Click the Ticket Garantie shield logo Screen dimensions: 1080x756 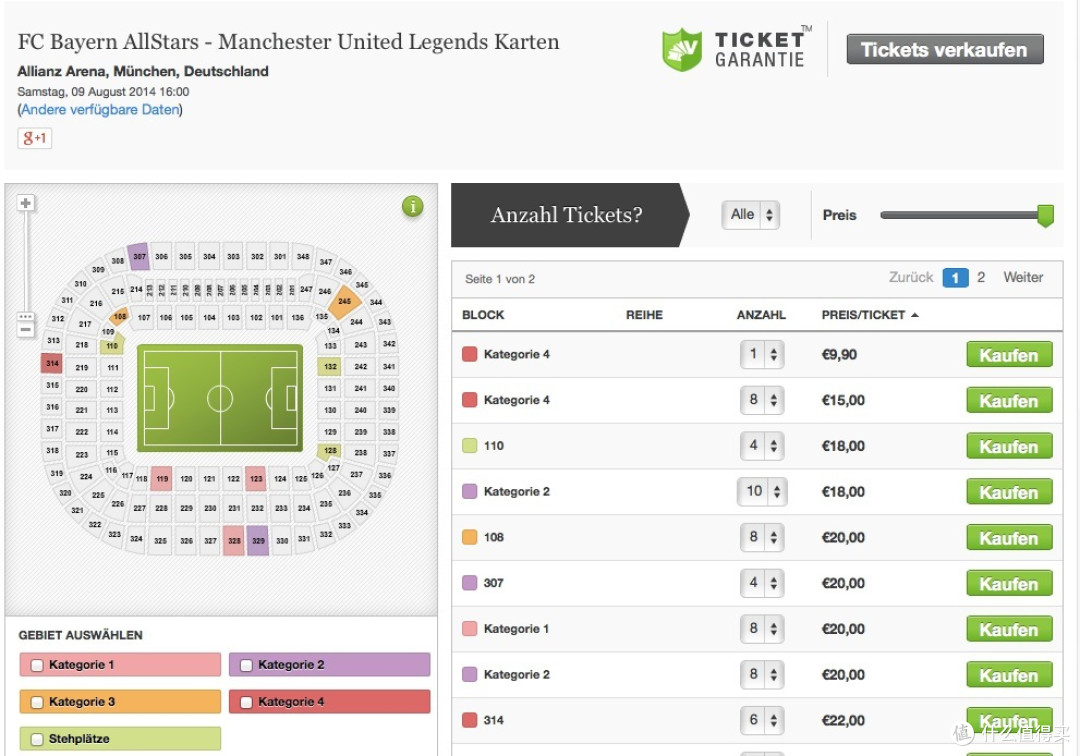coord(682,50)
